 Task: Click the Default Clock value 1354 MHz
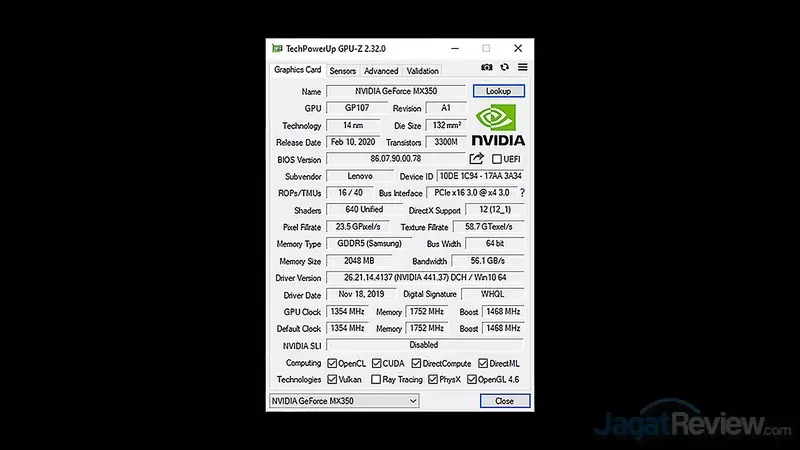pyautogui.click(x=347, y=328)
